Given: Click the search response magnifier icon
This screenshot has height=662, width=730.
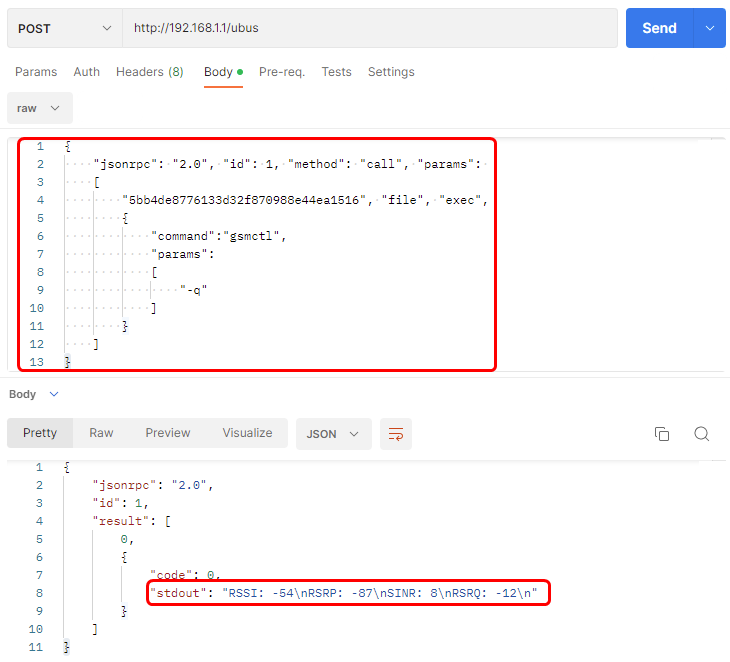Looking at the screenshot, I should coord(702,434).
